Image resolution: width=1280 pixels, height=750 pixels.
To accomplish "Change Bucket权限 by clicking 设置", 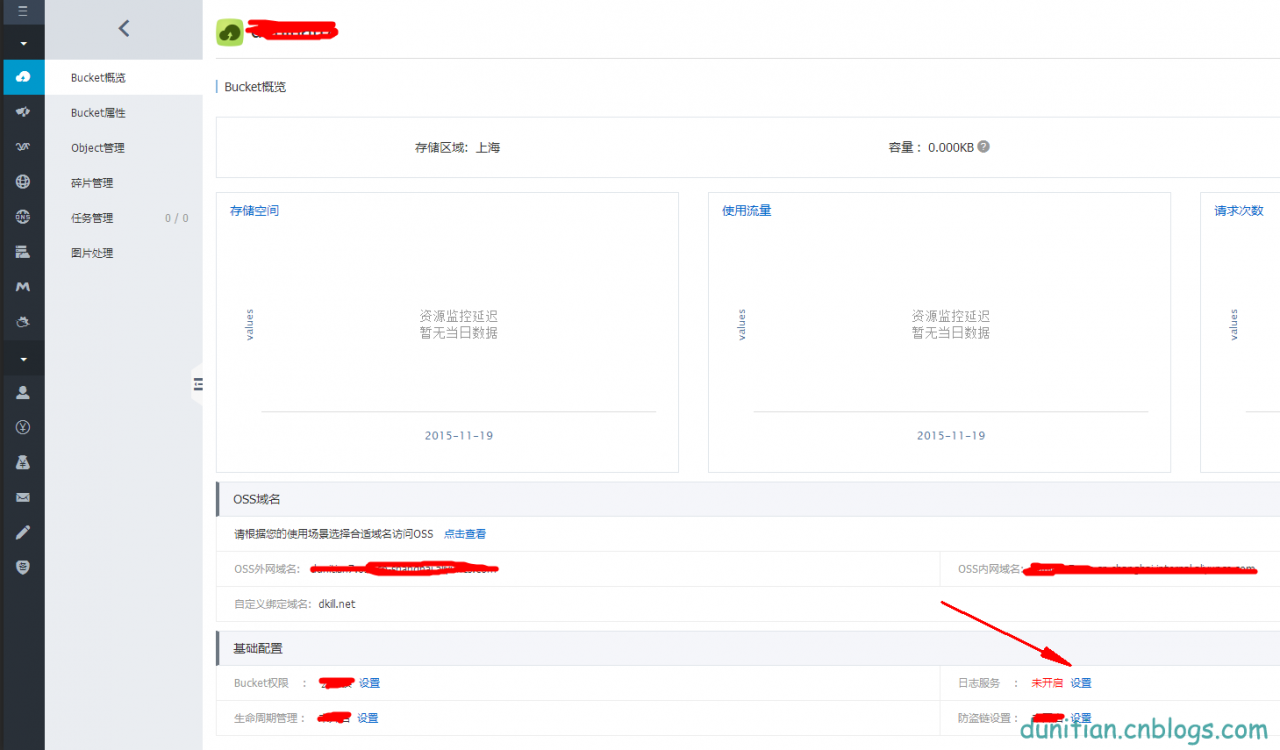I will (x=369, y=682).
